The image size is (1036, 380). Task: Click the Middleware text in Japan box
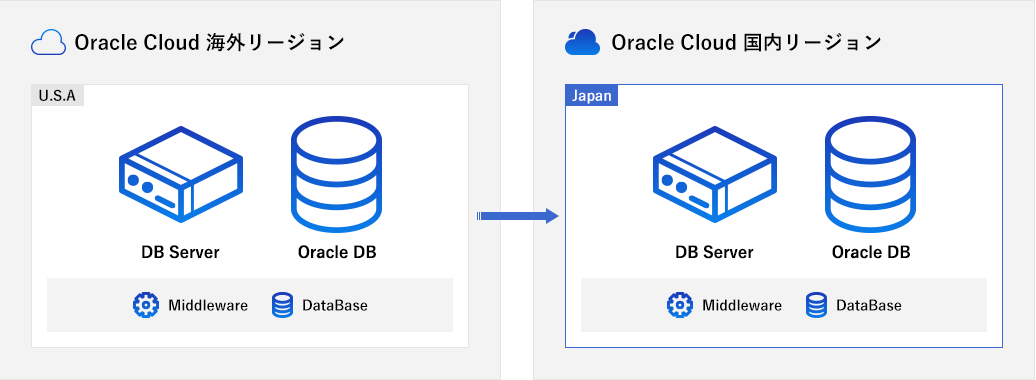click(x=742, y=305)
